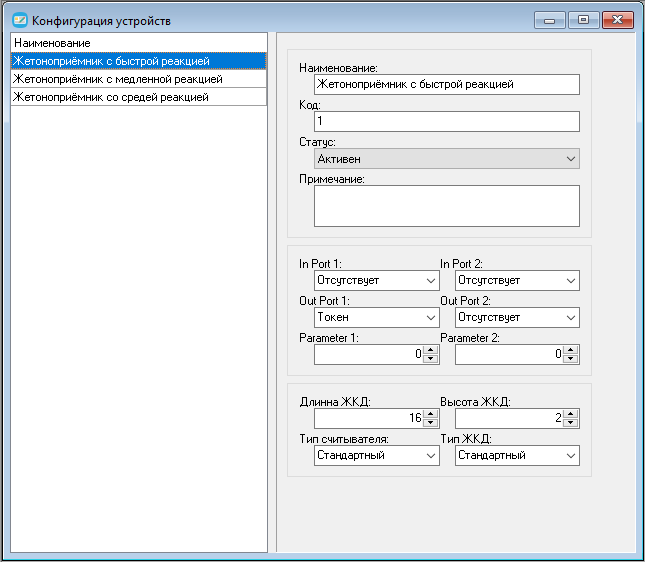
Task: Decrease Высота ЖКД with the down arrow
Action: click(x=571, y=423)
